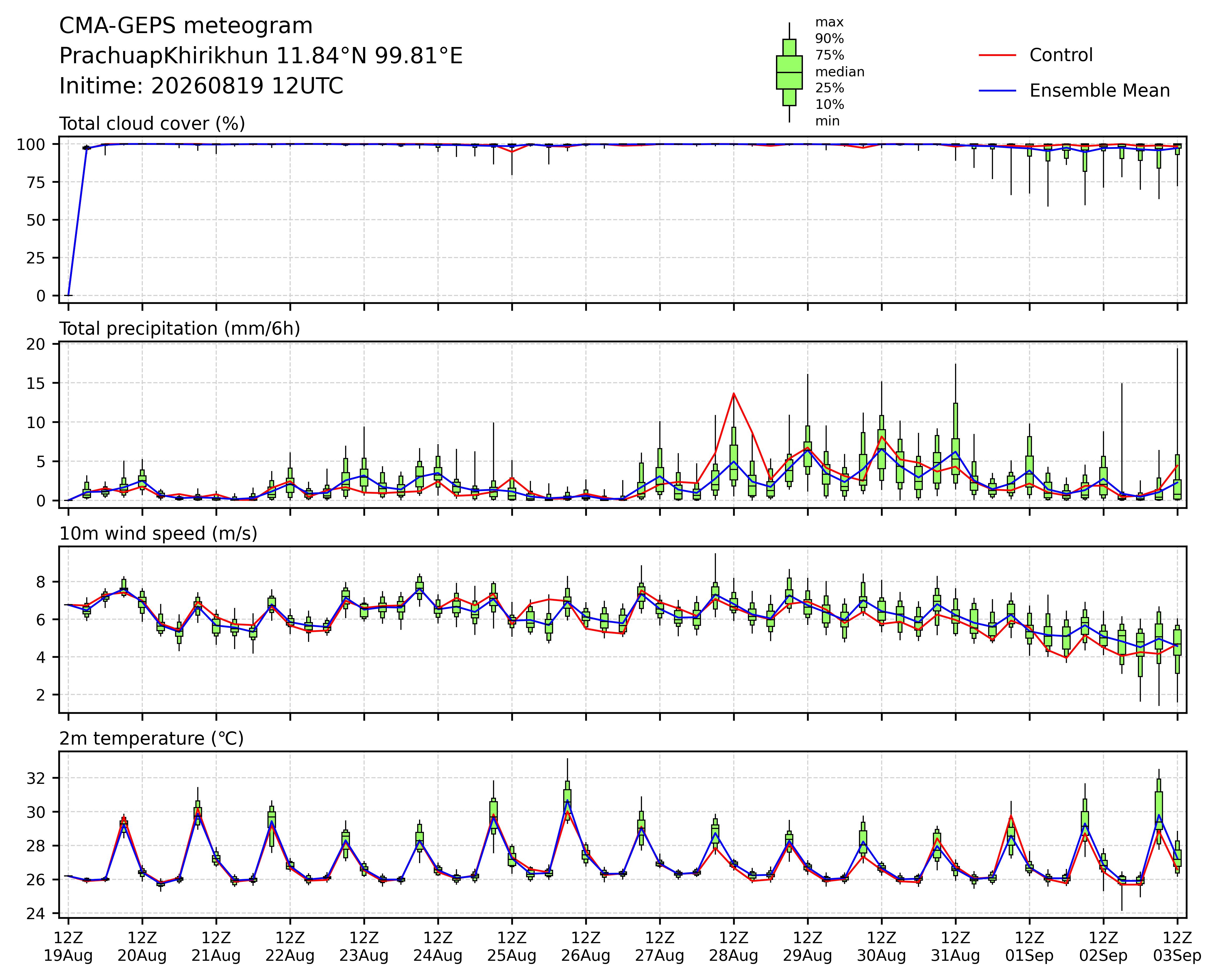Image resolution: width=1218 pixels, height=980 pixels.
Task: Click the '12Z 26Aug' x-axis label
Action: pyautogui.click(x=586, y=947)
